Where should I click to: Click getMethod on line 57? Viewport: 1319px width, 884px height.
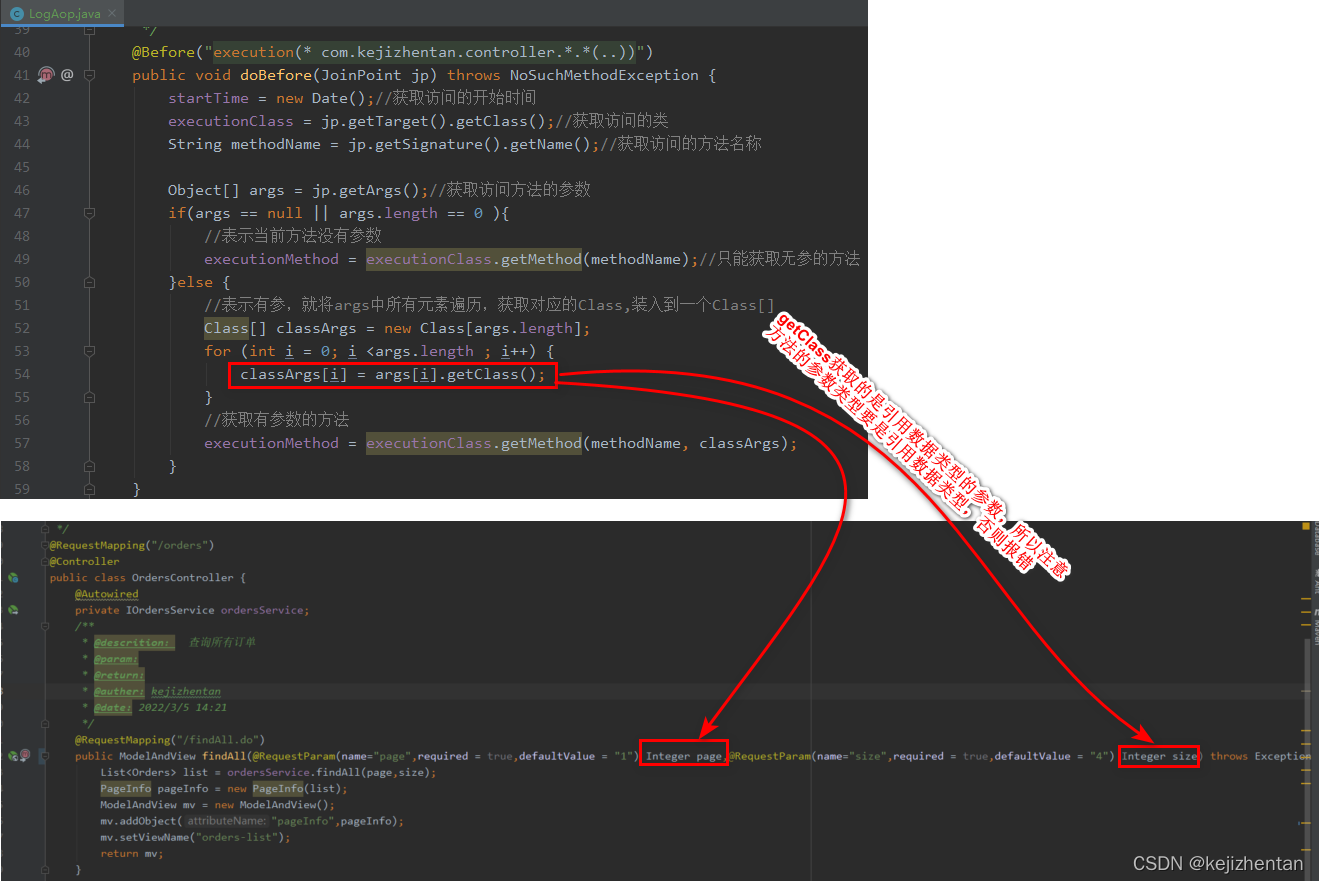tap(541, 443)
